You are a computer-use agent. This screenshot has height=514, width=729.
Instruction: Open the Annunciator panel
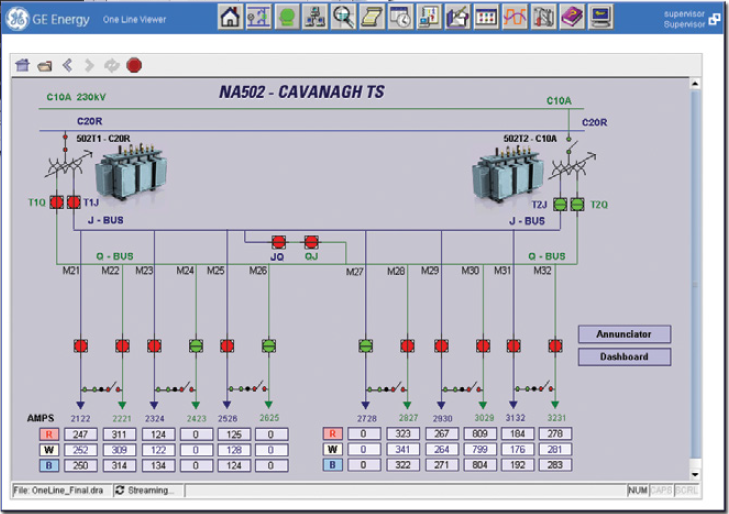coord(624,334)
